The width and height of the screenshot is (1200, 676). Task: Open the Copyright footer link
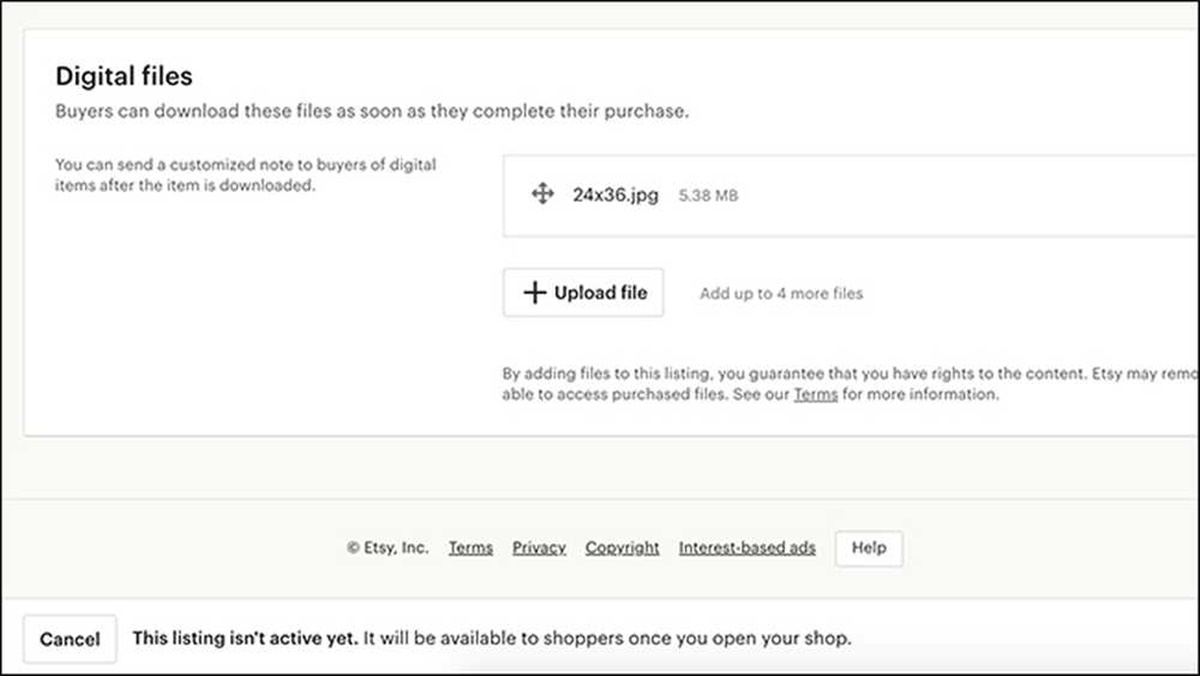click(x=622, y=548)
